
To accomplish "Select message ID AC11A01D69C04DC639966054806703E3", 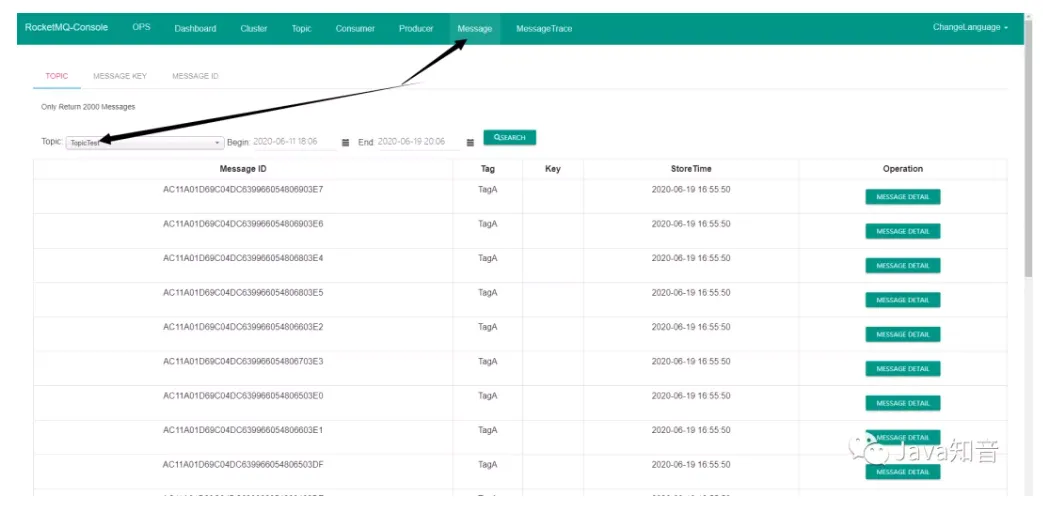I will pyautogui.click(x=243, y=361).
